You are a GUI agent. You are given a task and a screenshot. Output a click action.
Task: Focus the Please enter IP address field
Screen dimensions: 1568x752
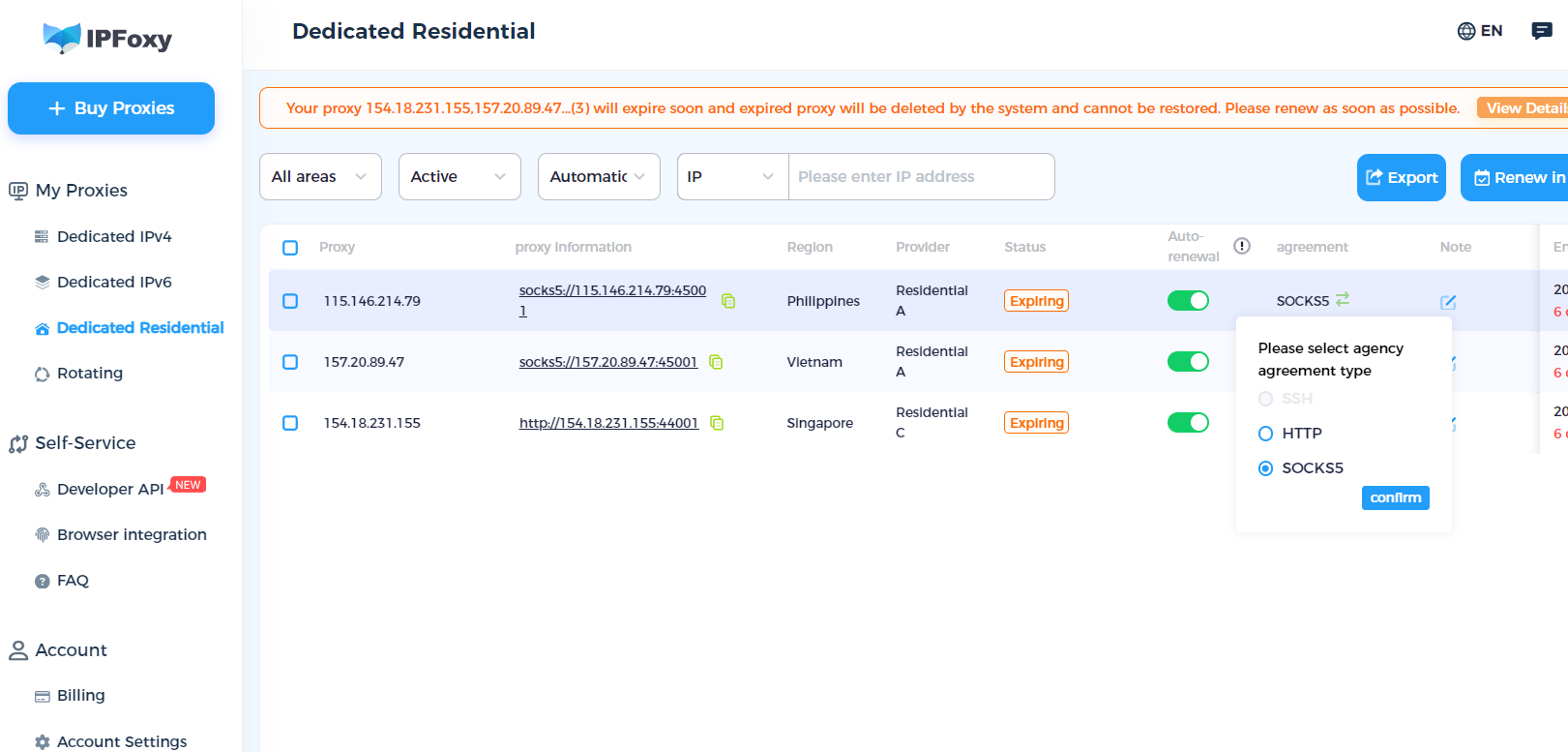[921, 176]
